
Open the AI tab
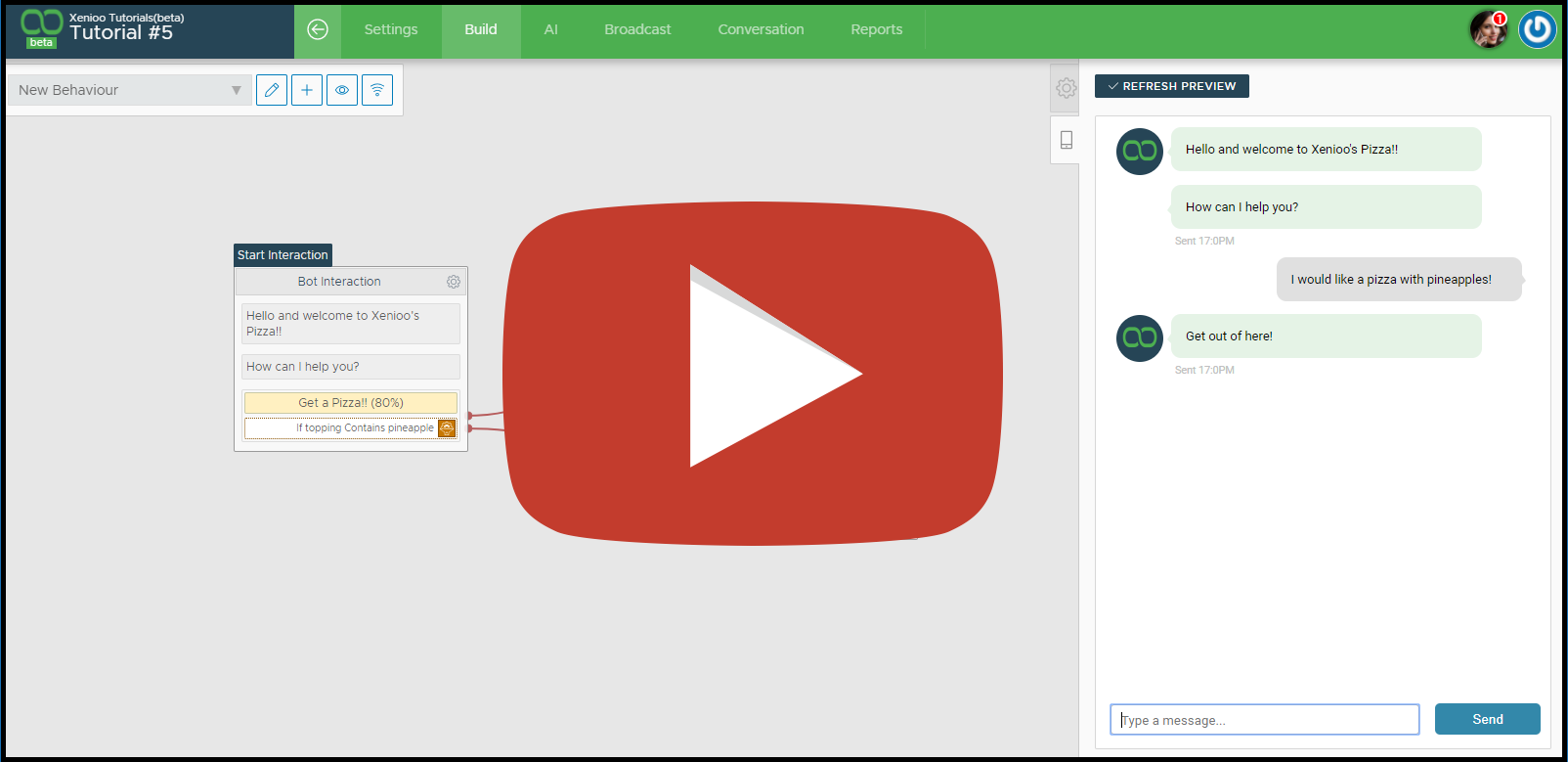click(551, 29)
